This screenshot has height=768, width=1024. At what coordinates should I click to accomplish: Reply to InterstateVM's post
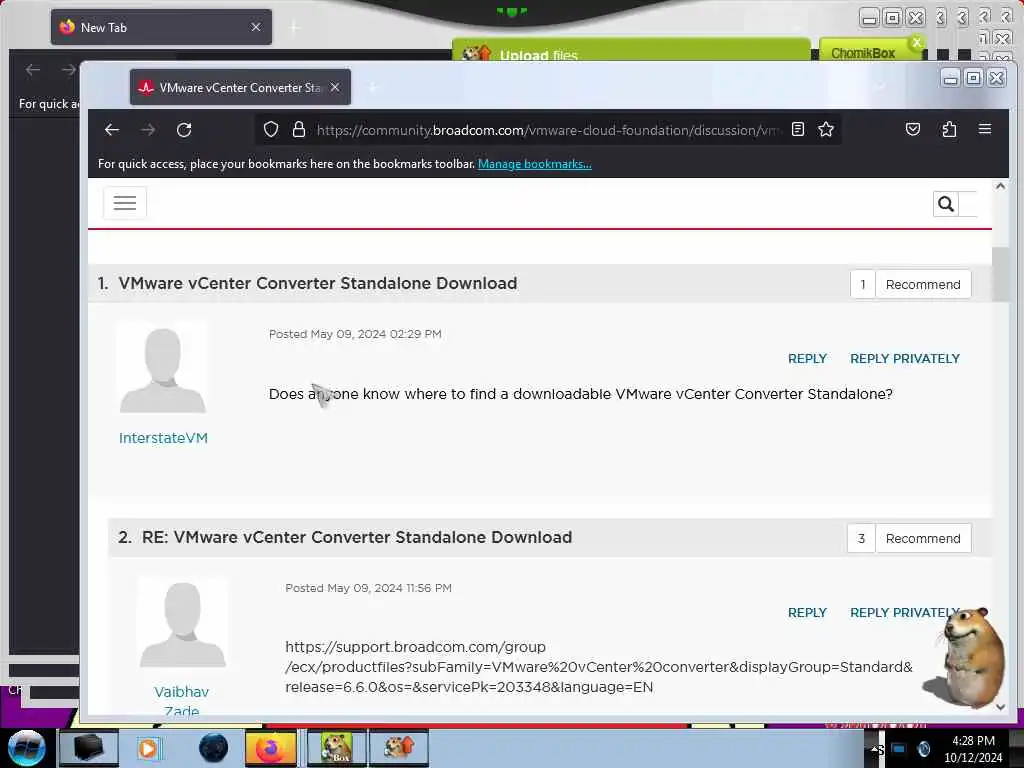point(807,359)
